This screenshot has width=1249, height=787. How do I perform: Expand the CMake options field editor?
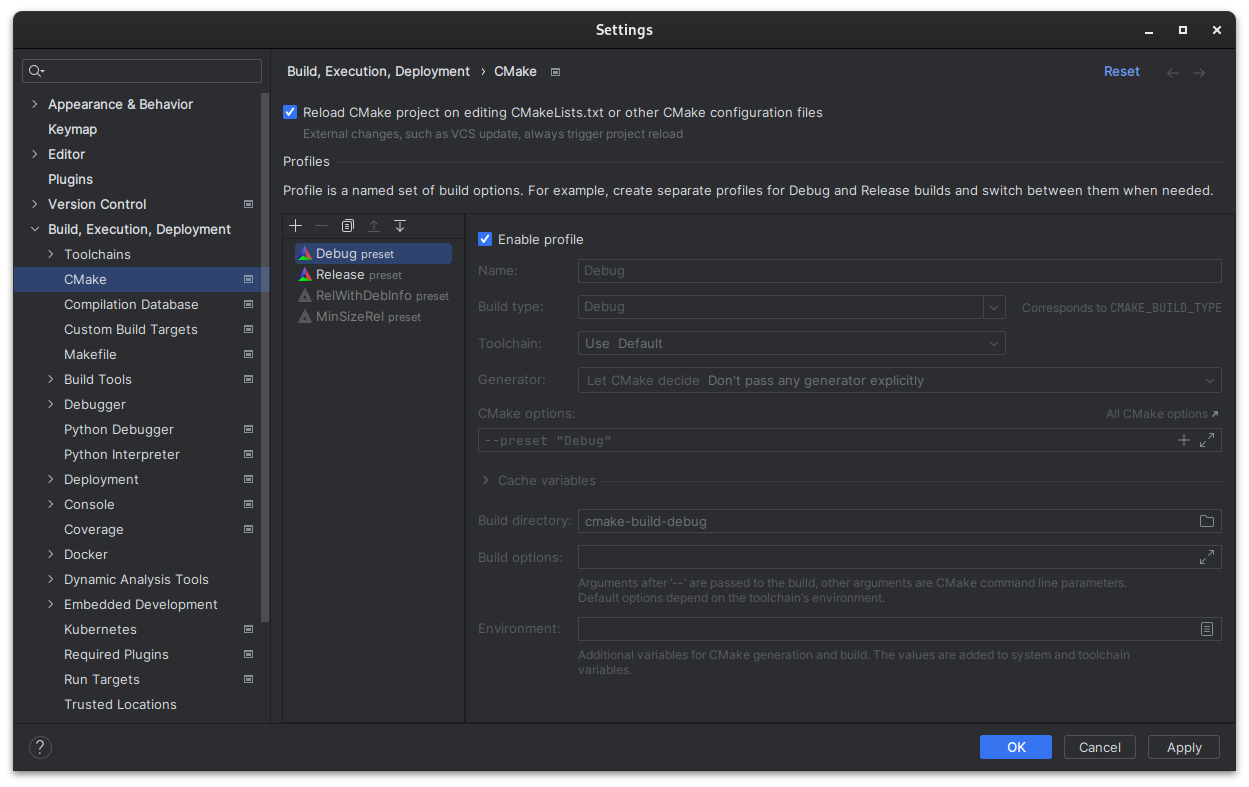[1205, 439]
